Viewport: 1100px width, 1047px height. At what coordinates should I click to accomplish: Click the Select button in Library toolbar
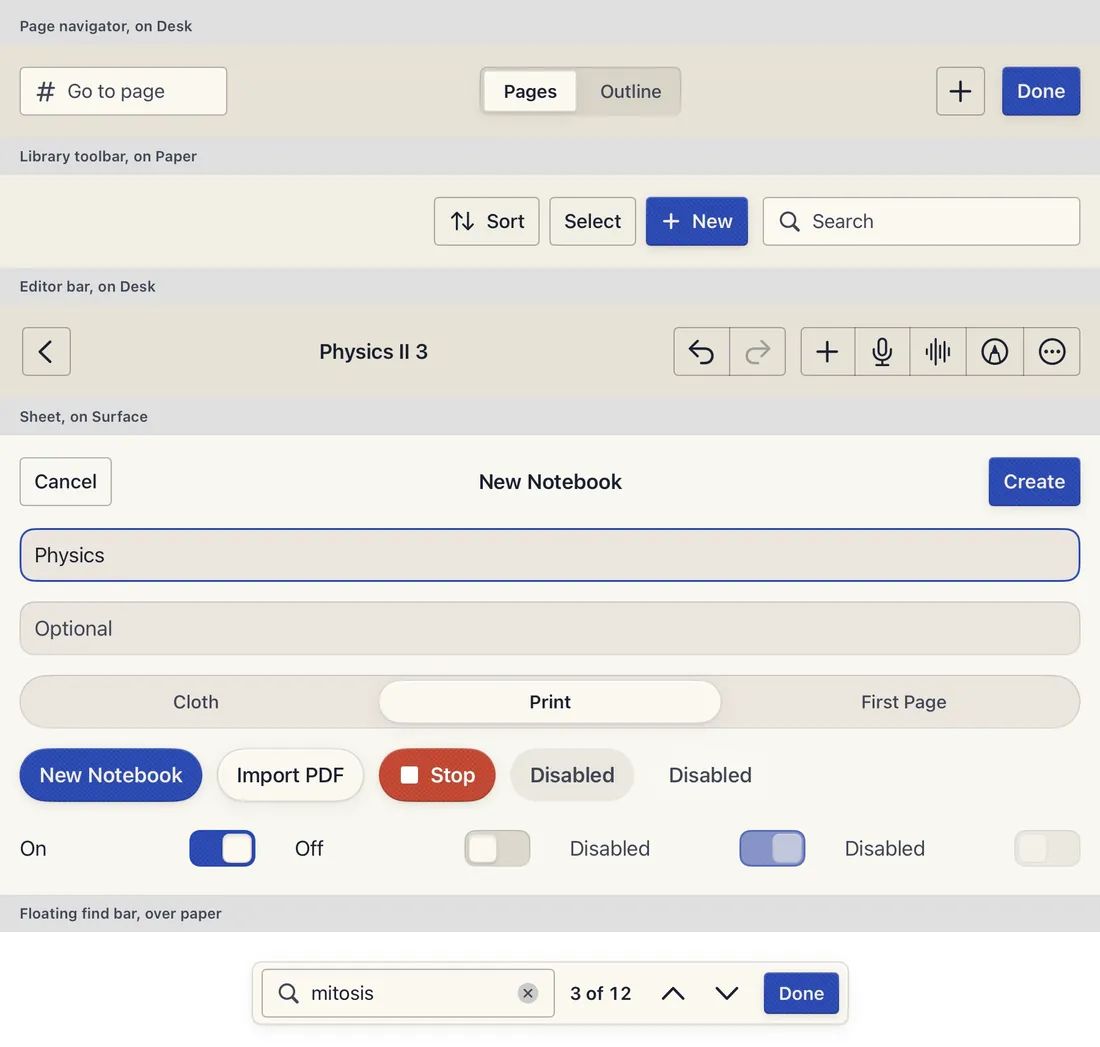(592, 221)
